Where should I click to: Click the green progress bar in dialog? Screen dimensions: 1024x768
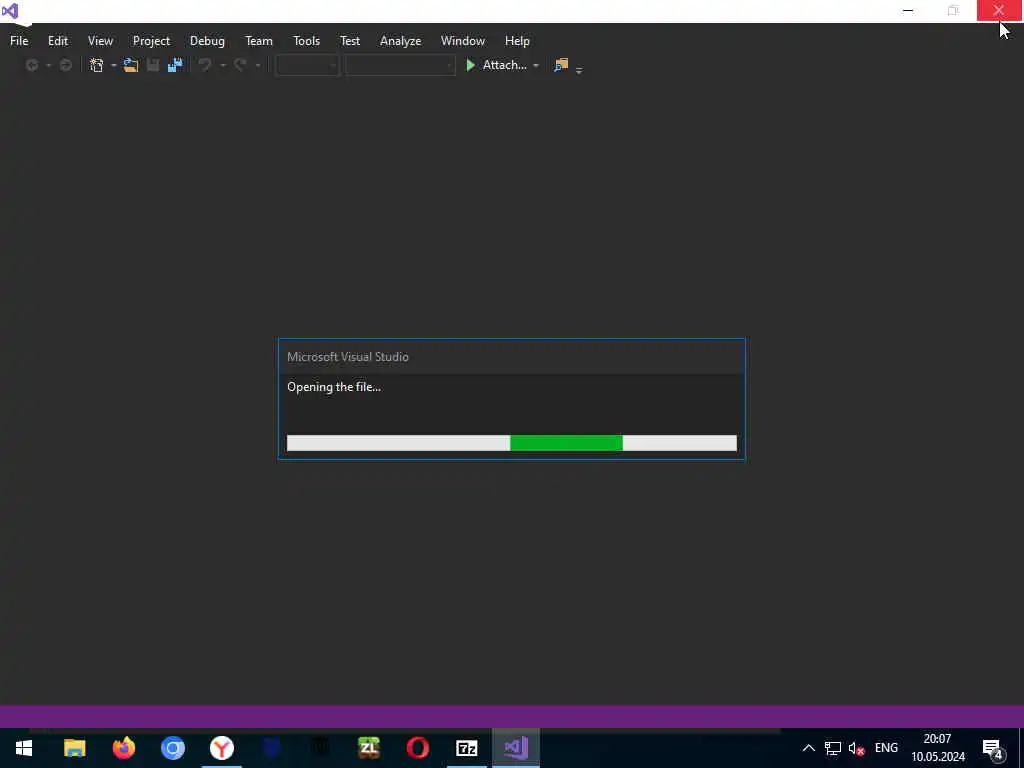pos(566,443)
